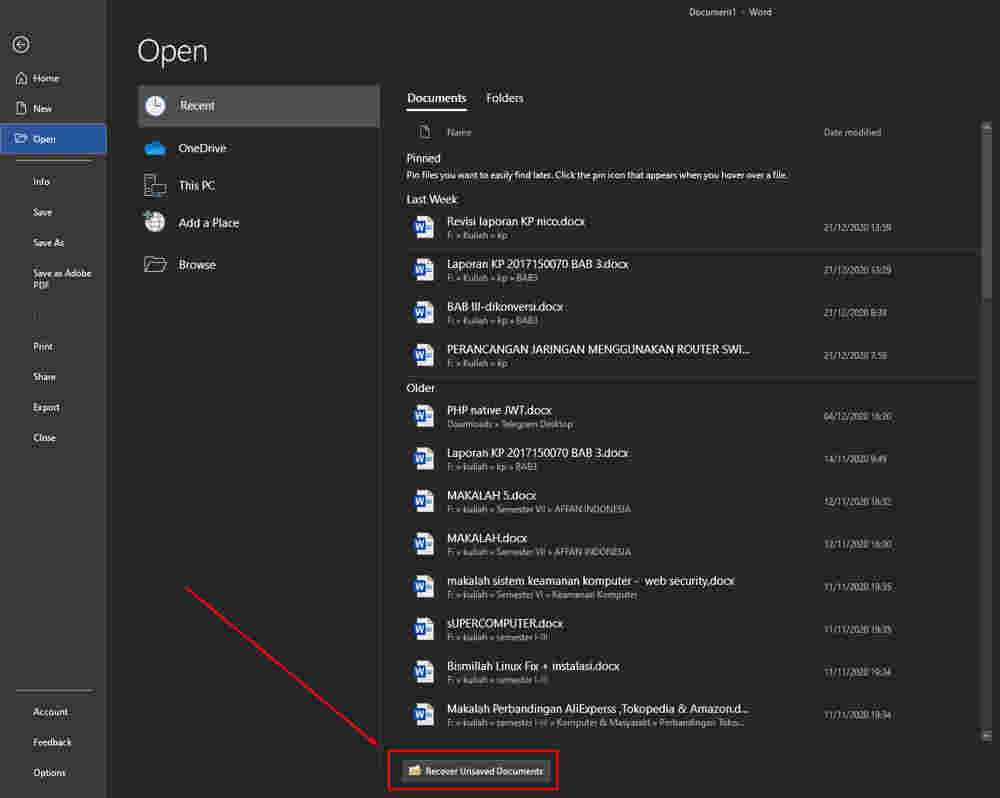Screen dimensions: 1000x798
Task: Click Word icon of PHP native JWT.docx
Action: click(424, 416)
